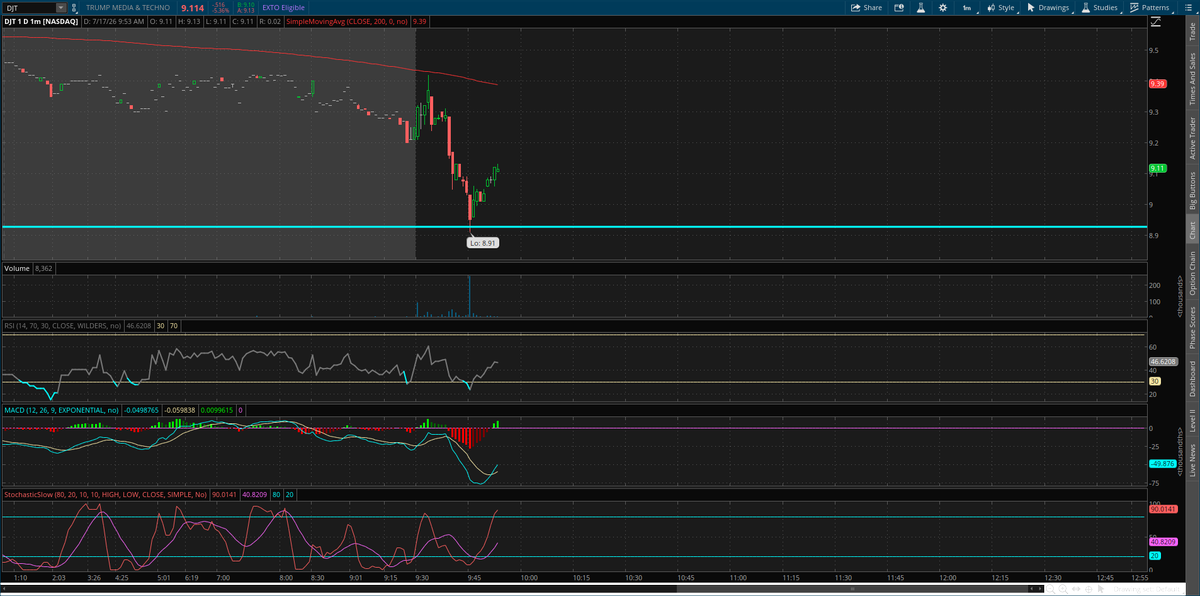Open the Times And Sales side tab
1200x596 pixels.
click(x=1191, y=79)
